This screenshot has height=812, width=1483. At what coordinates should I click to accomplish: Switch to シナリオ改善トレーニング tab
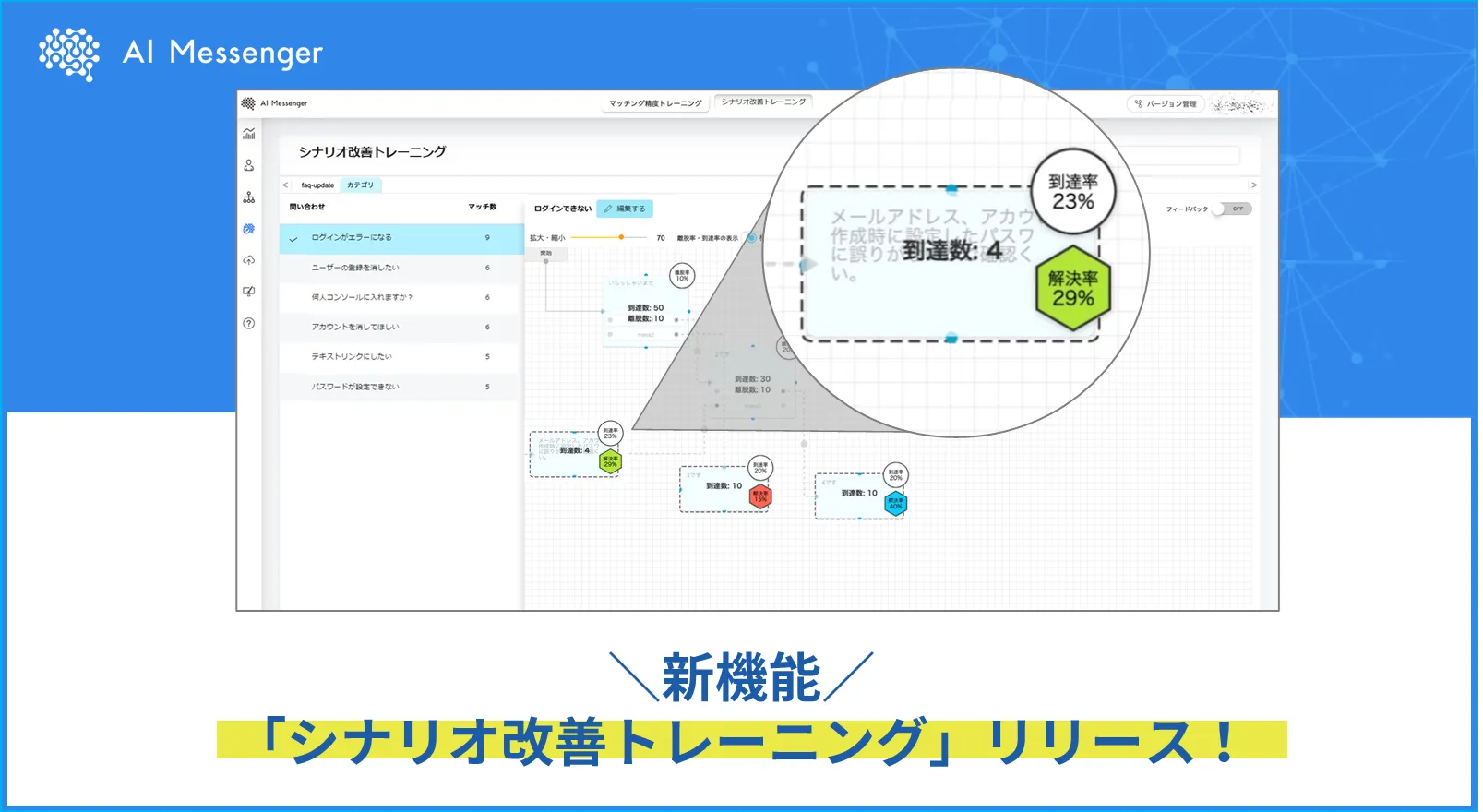pyautogui.click(x=763, y=101)
